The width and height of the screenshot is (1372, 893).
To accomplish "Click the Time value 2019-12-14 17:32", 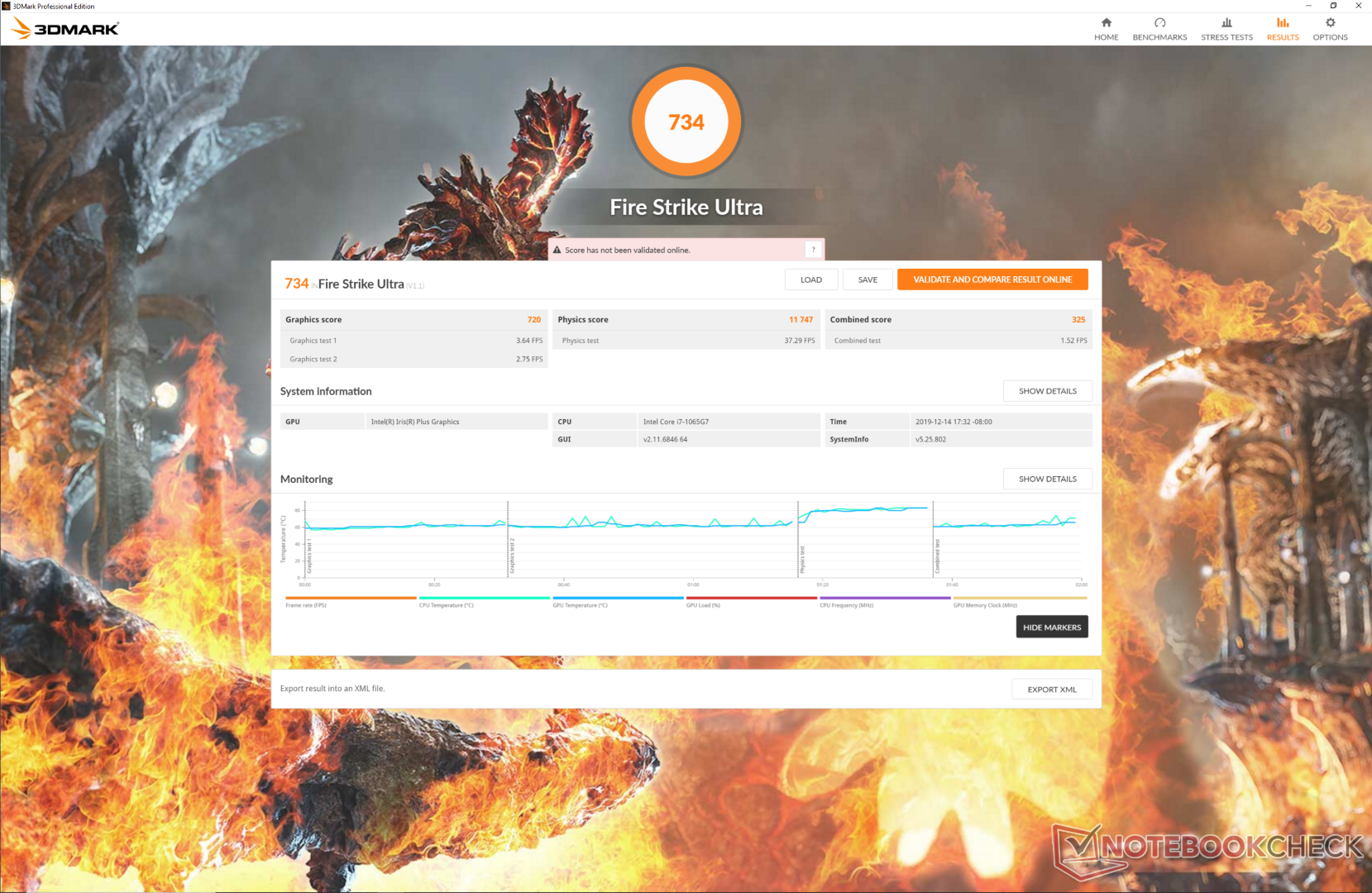I will [954, 422].
